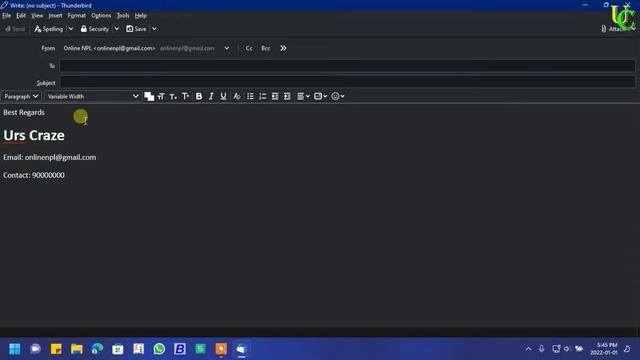Toggle italic formatting
The width and height of the screenshot is (640, 360).
pos(211,96)
